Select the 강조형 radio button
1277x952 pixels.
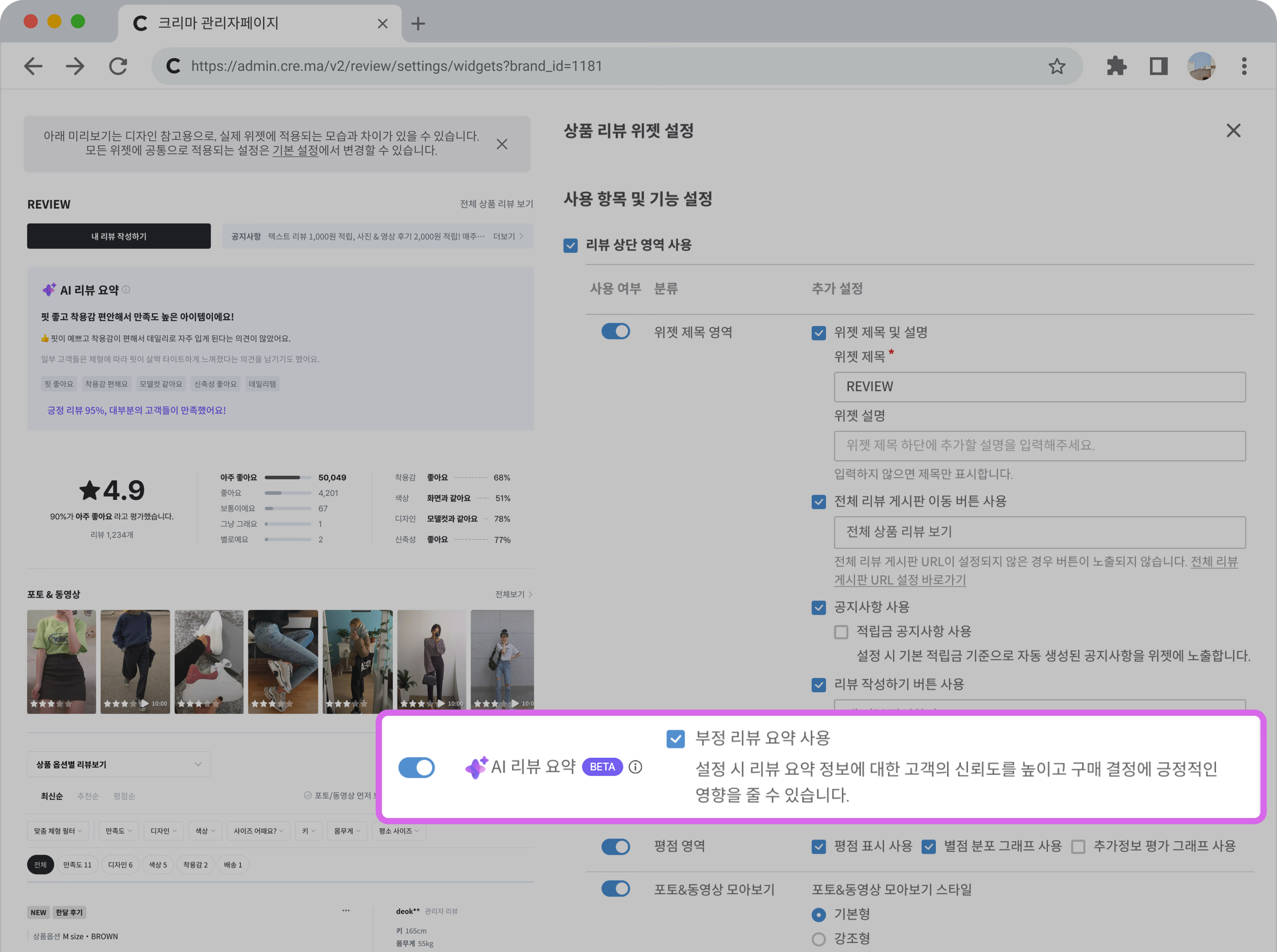click(x=819, y=939)
